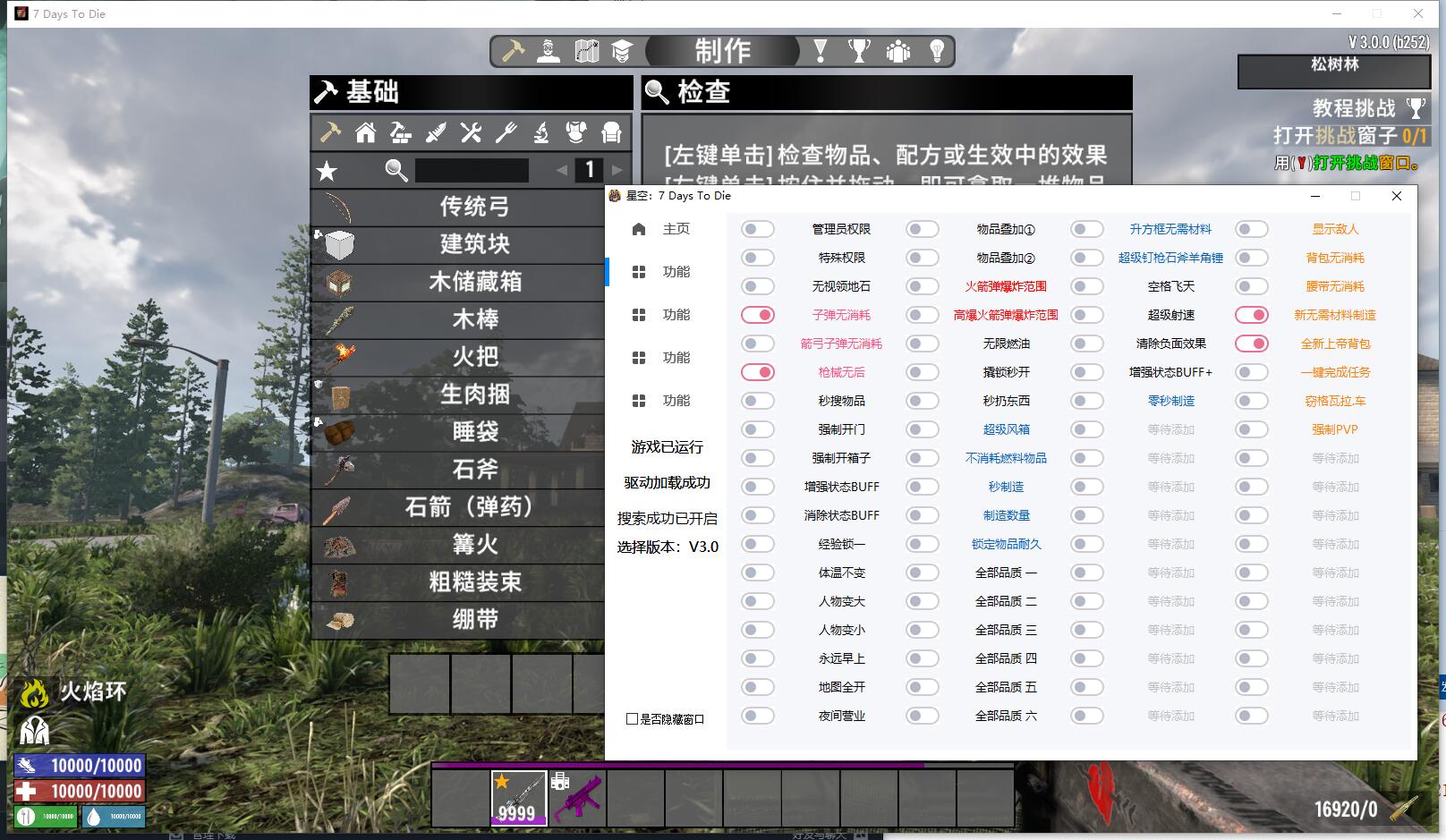Minimize the 7 Days To Die window
This screenshot has width=1446, height=840.
click(1337, 13)
